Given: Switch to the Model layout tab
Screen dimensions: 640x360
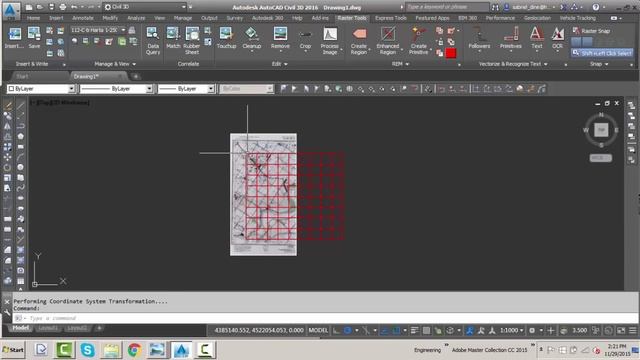Looking at the screenshot, I should [x=20, y=328].
